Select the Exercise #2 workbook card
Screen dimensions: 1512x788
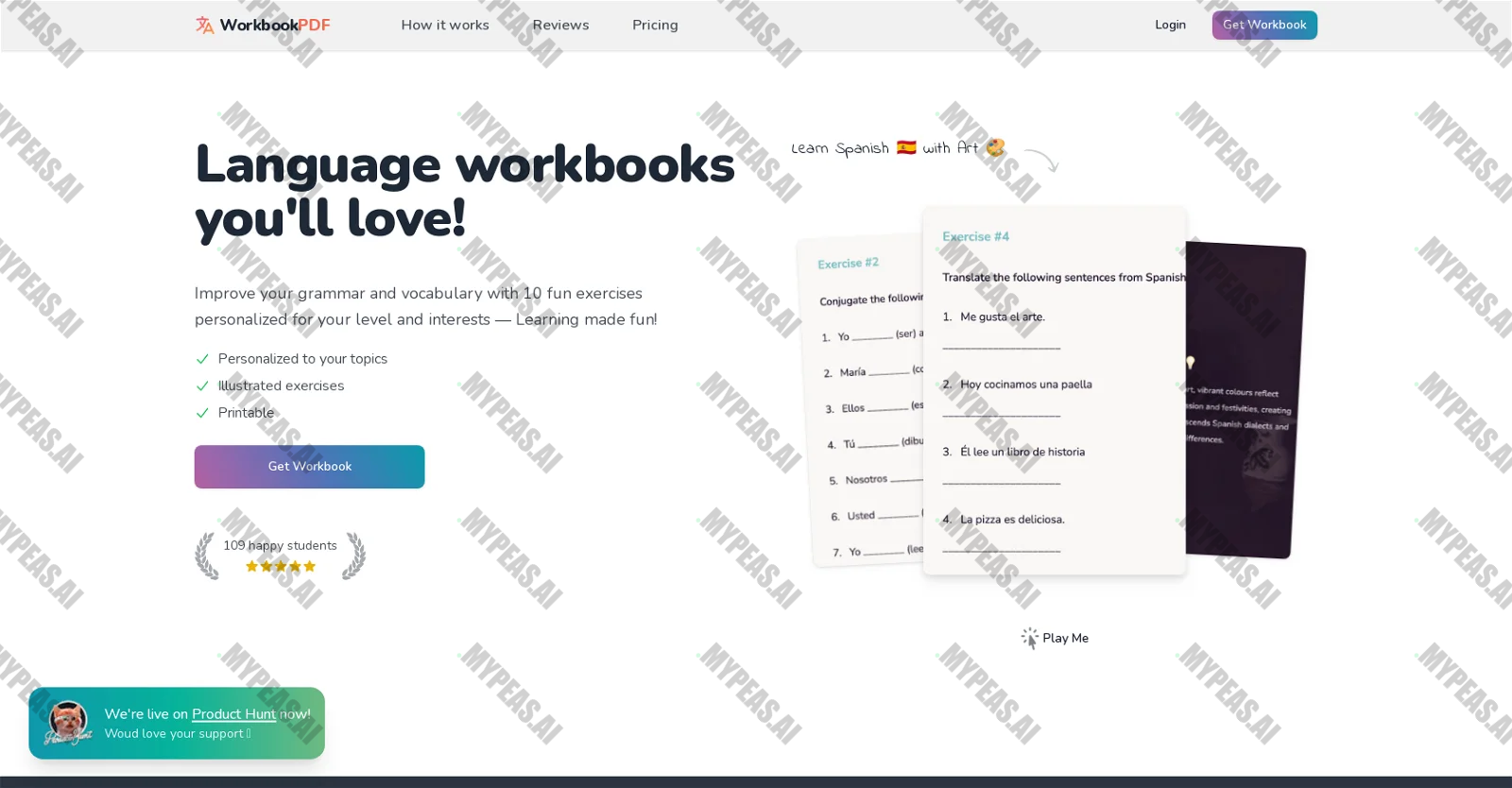(x=862, y=402)
